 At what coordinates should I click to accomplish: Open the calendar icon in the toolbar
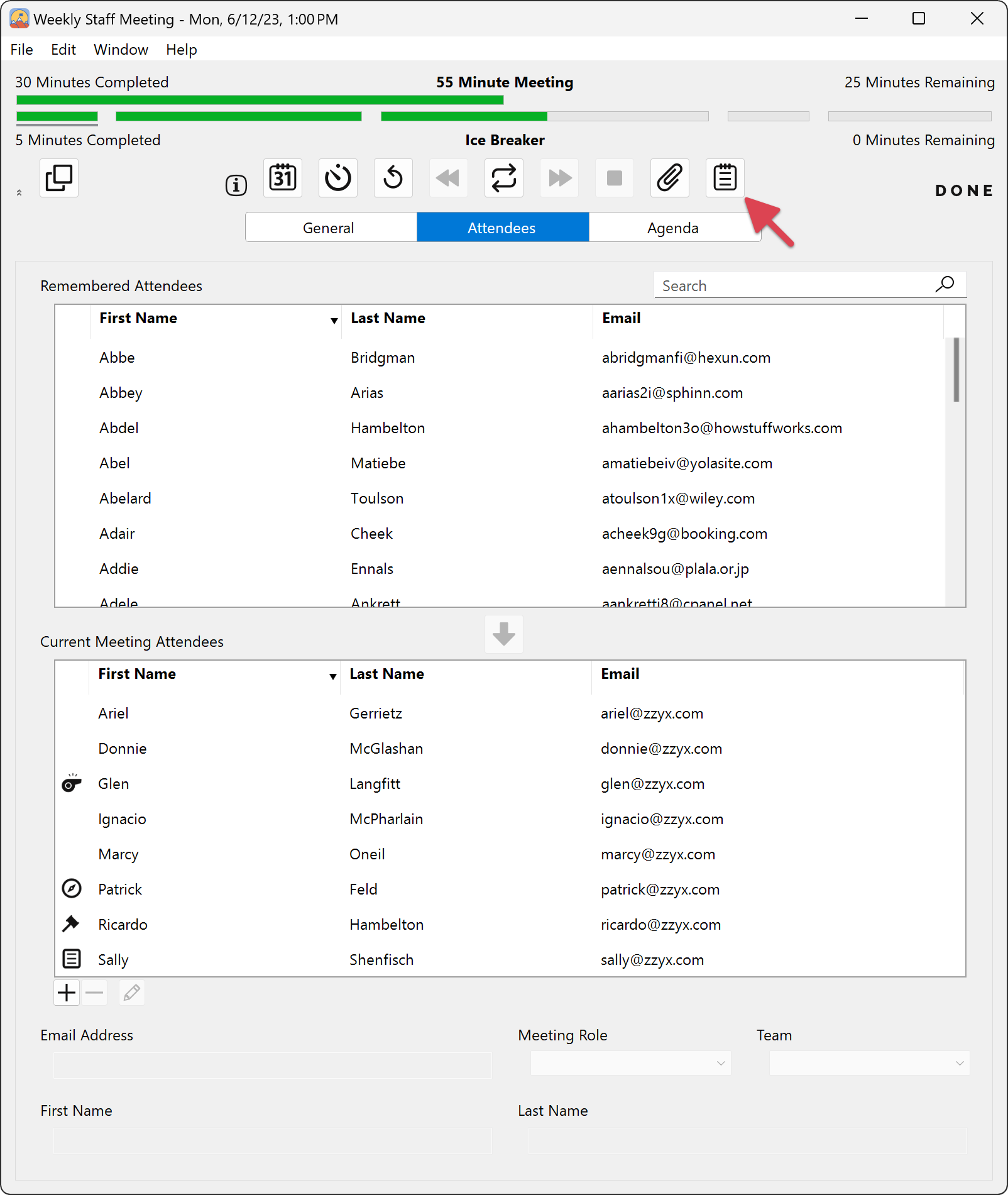pyautogui.click(x=282, y=178)
